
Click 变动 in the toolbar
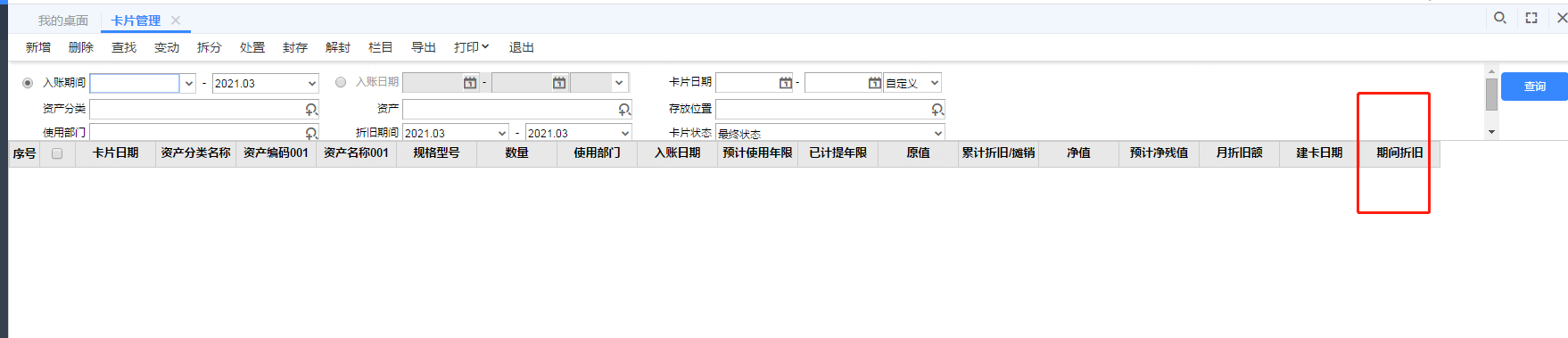(167, 47)
